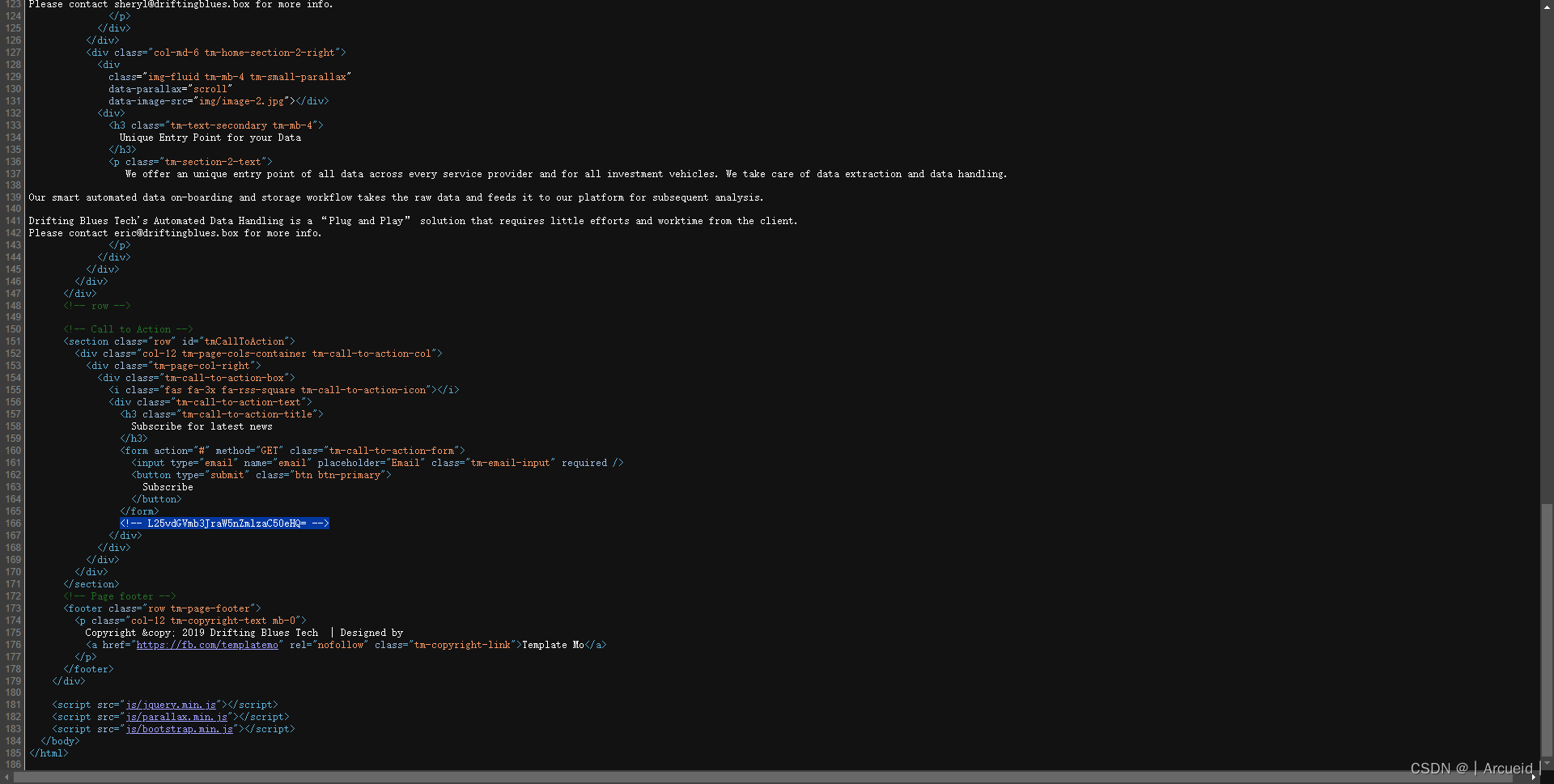This screenshot has height=784, width=1554.
Task: Open the js/jquery.min.js script link
Action: tap(171, 705)
